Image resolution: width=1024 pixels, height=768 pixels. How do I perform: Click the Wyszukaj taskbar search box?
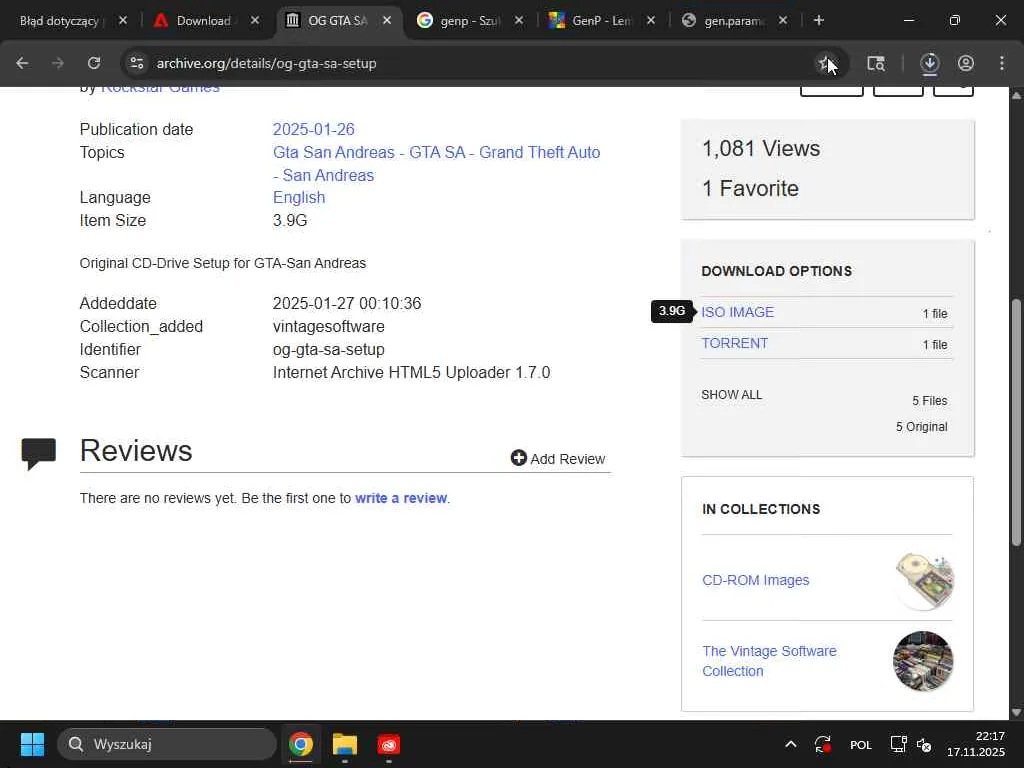tap(167, 744)
